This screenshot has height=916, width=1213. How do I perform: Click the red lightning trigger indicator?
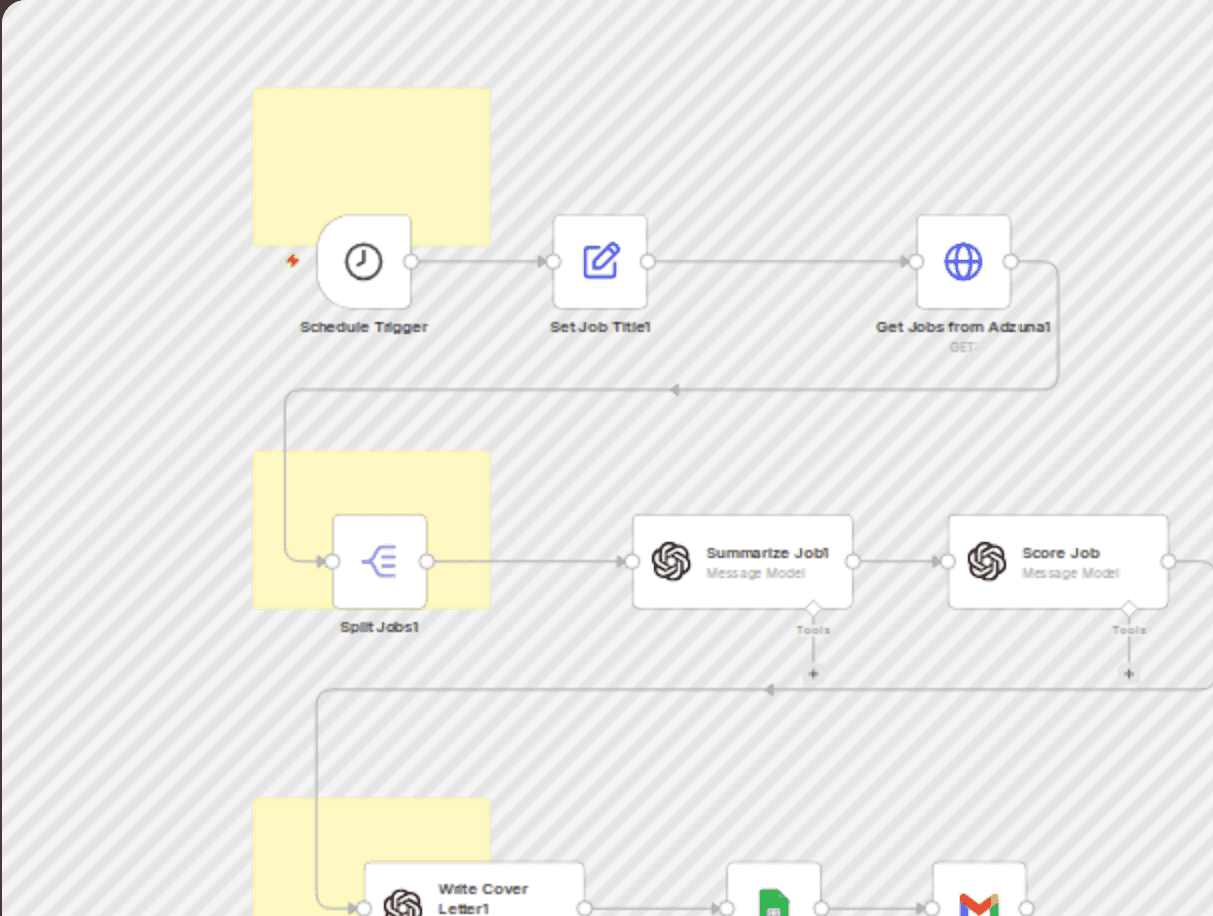coord(293,261)
